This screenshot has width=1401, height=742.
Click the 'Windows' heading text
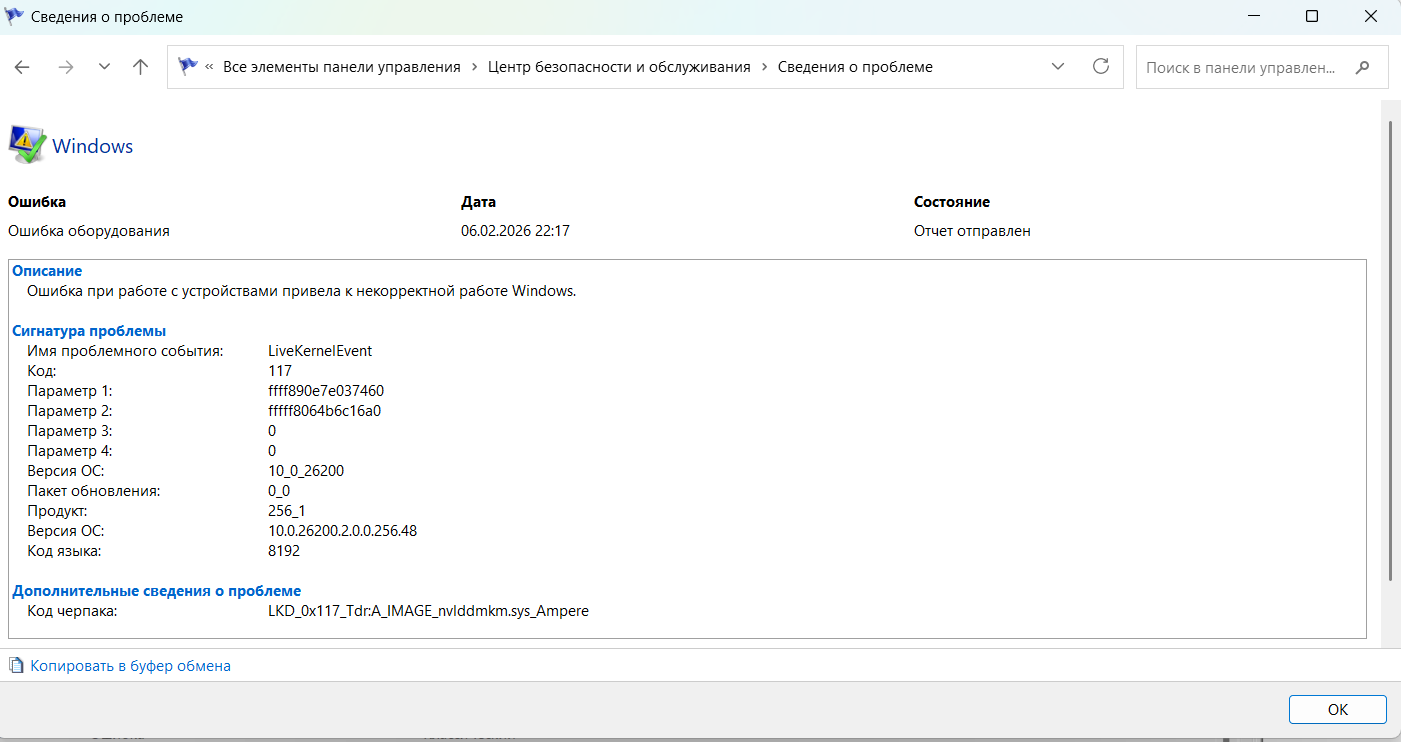point(93,146)
